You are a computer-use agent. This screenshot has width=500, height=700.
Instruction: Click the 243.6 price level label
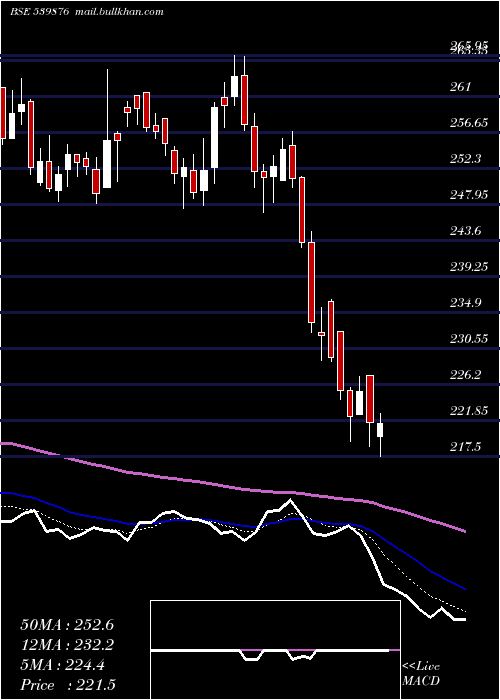pyautogui.click(x=466, y=231)
